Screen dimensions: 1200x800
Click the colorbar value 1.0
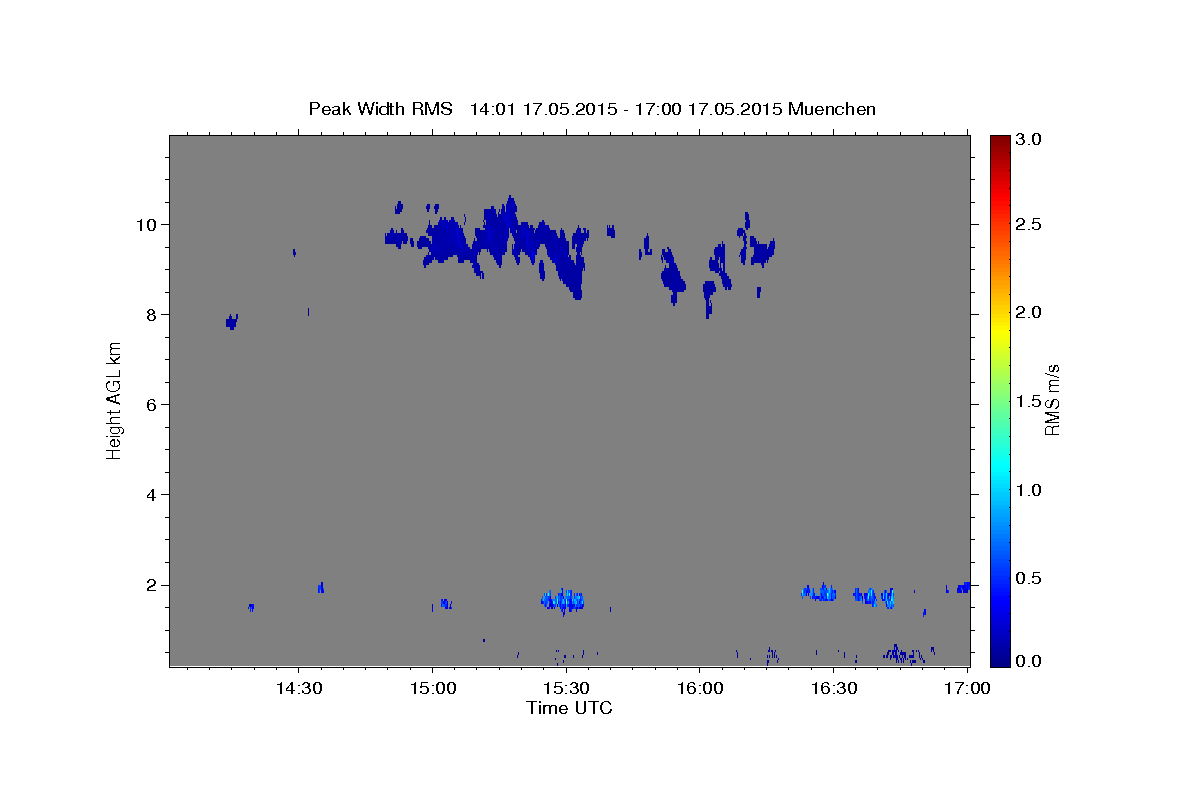(x=1029, y=490)
